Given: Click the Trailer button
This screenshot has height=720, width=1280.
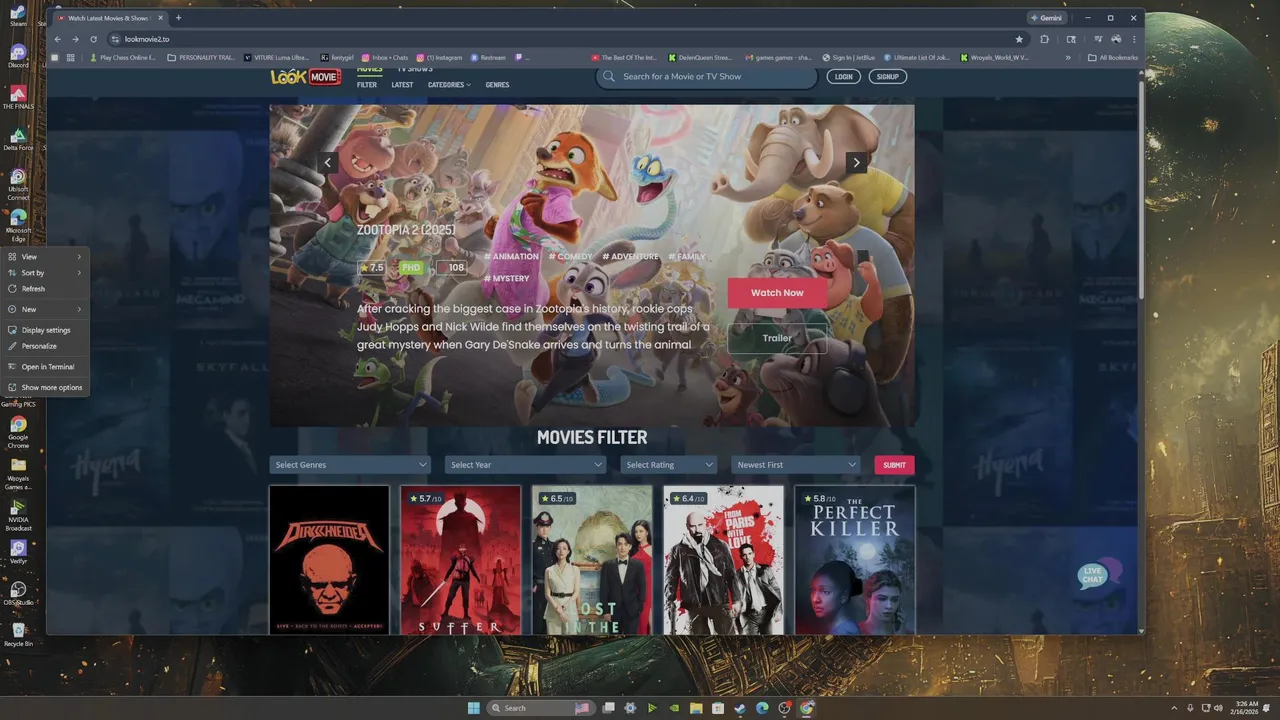Looking at the screenshot, I should 777,338.
